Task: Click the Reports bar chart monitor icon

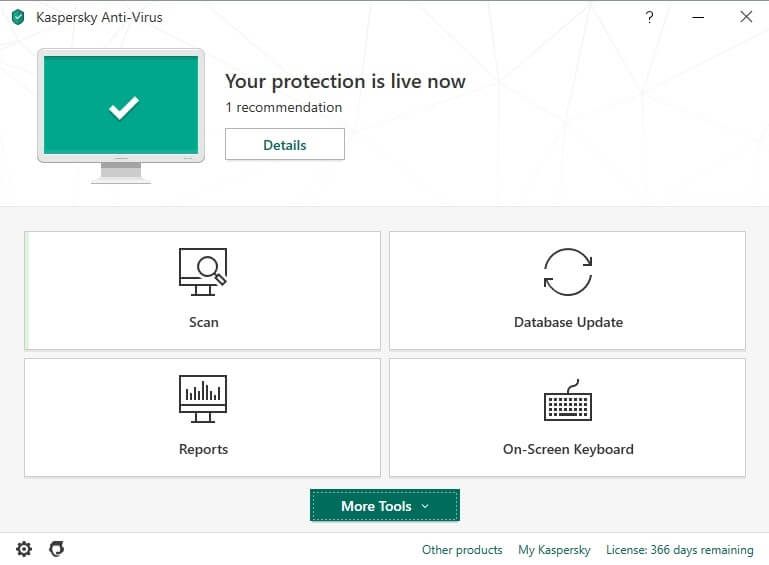Action: tap(203, 399)
